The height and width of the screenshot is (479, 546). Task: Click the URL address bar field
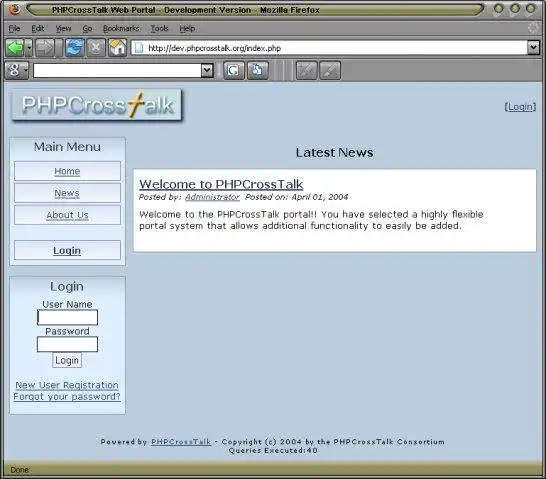[329, 48]
